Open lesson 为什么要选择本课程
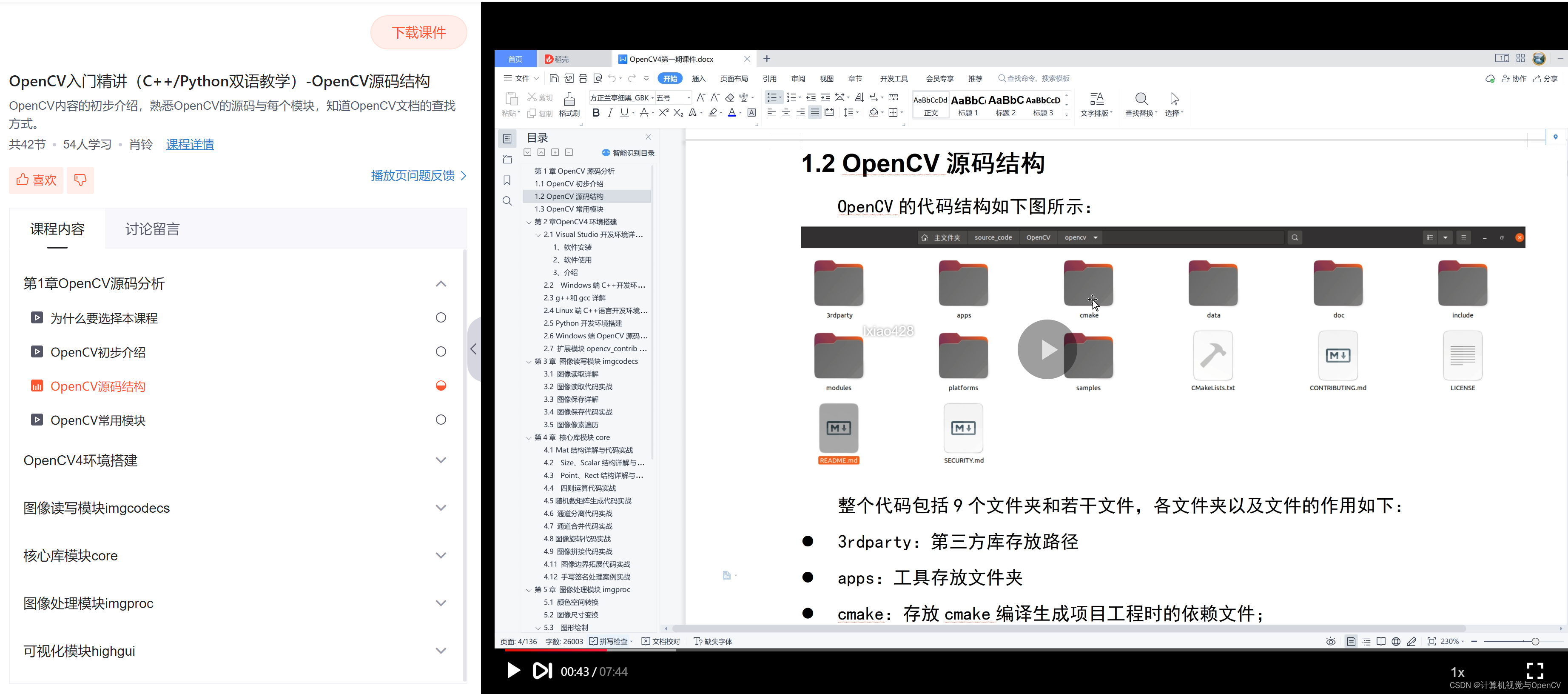The height and width of the screenshot is (694, 1568). point(104,318)
